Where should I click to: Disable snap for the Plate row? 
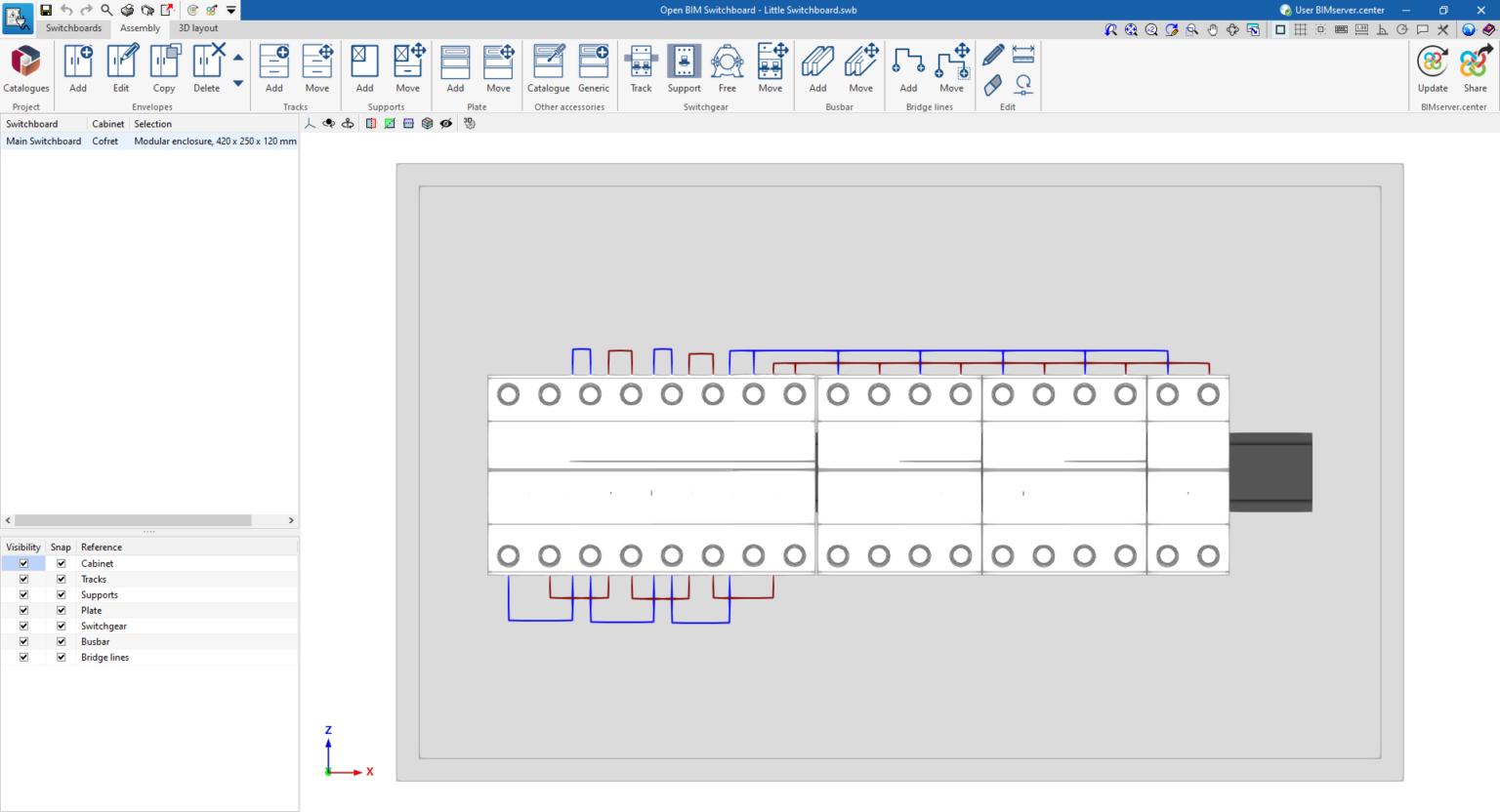[x=61, y=610]
